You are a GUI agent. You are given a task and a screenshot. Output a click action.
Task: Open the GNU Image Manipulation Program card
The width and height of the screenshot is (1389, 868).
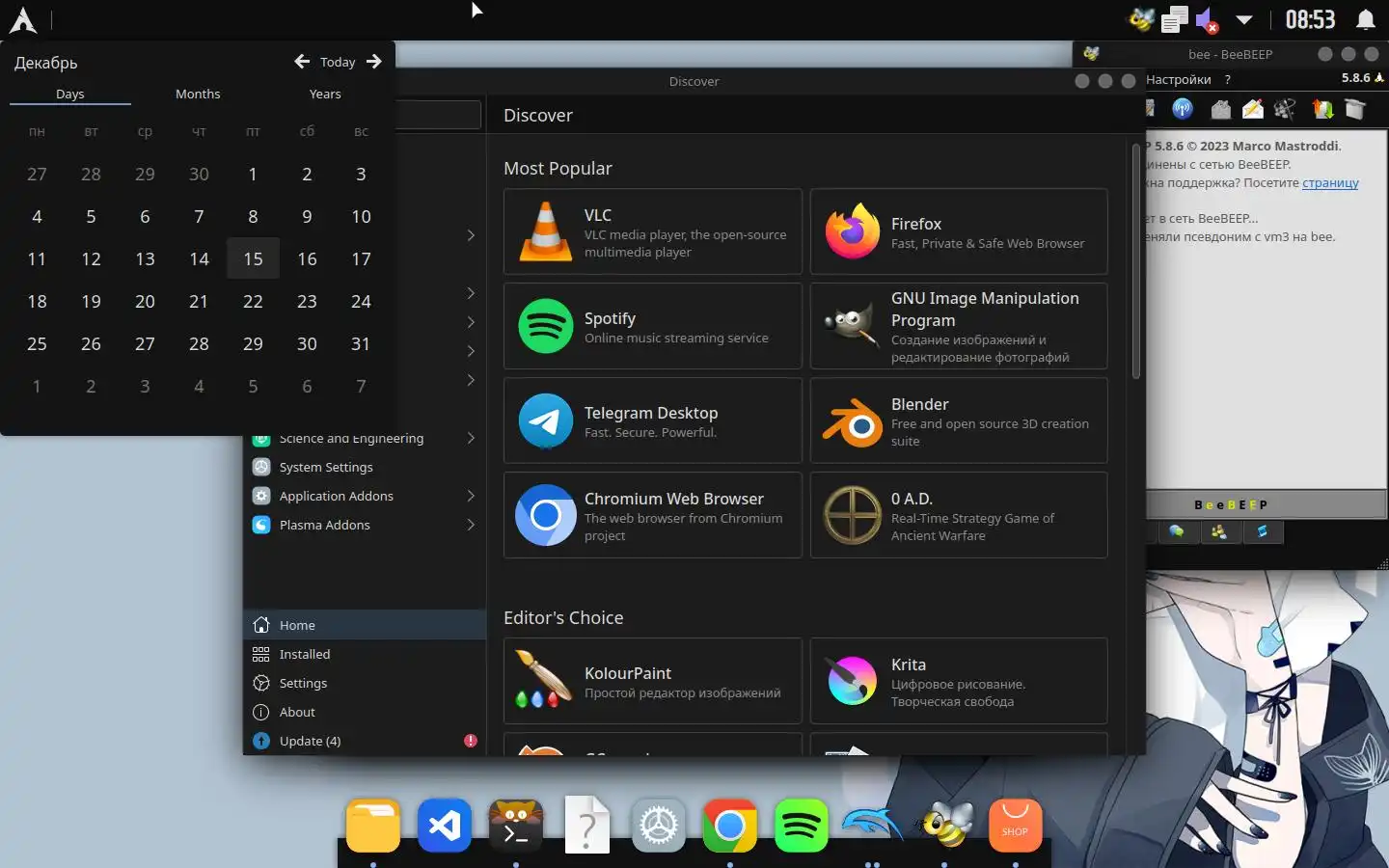click(x=959, y=326)
